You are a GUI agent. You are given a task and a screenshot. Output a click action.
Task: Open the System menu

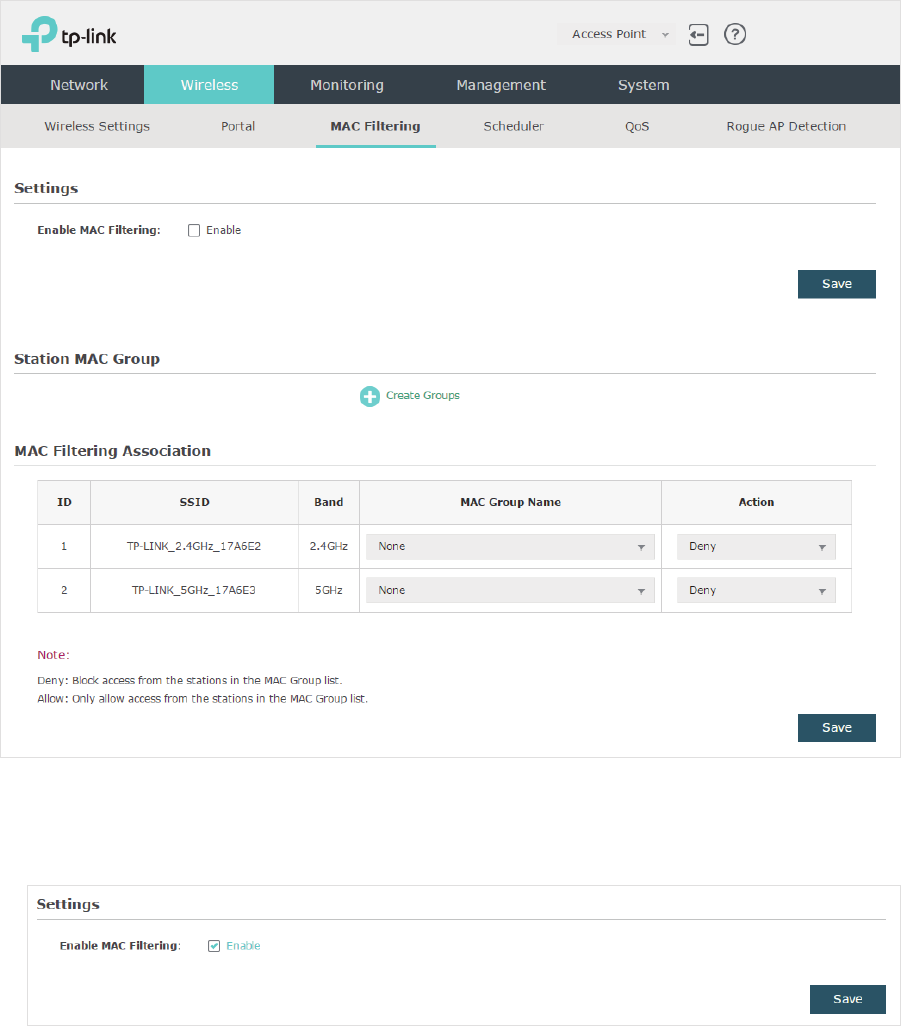click(x=643, y=84)
